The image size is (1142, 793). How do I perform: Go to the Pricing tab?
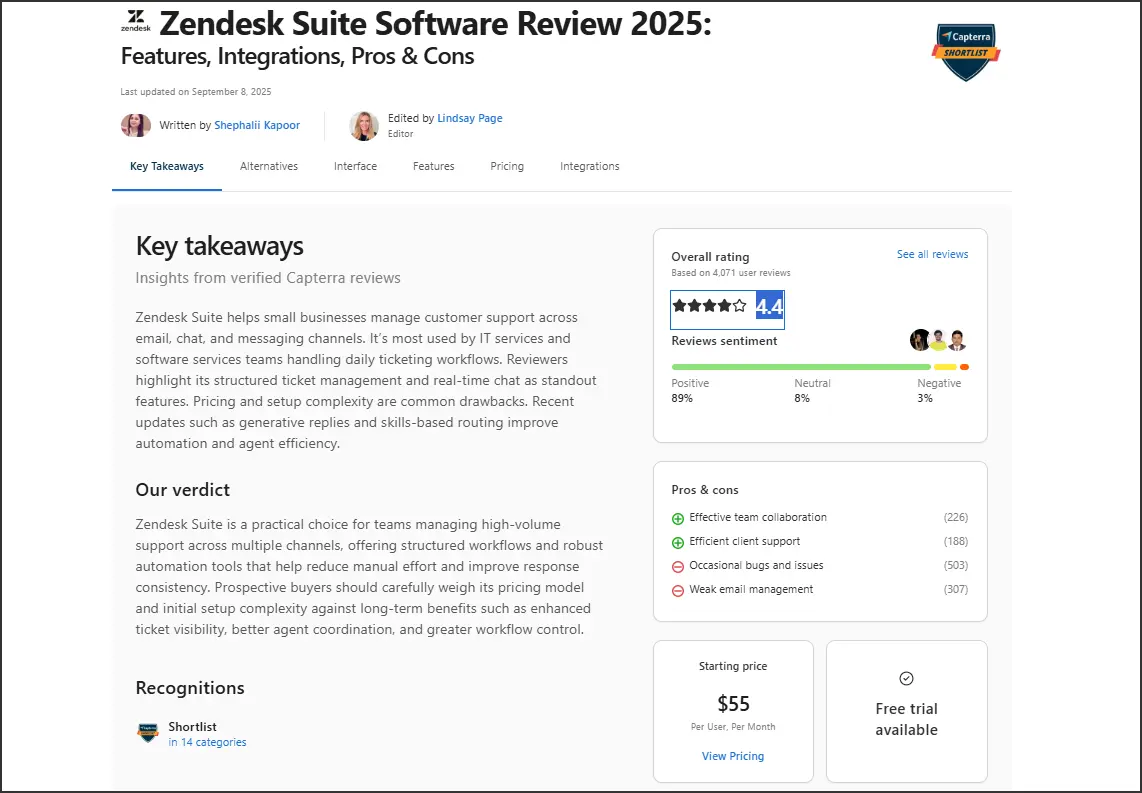pyautogui.click(x=507, y=166)
